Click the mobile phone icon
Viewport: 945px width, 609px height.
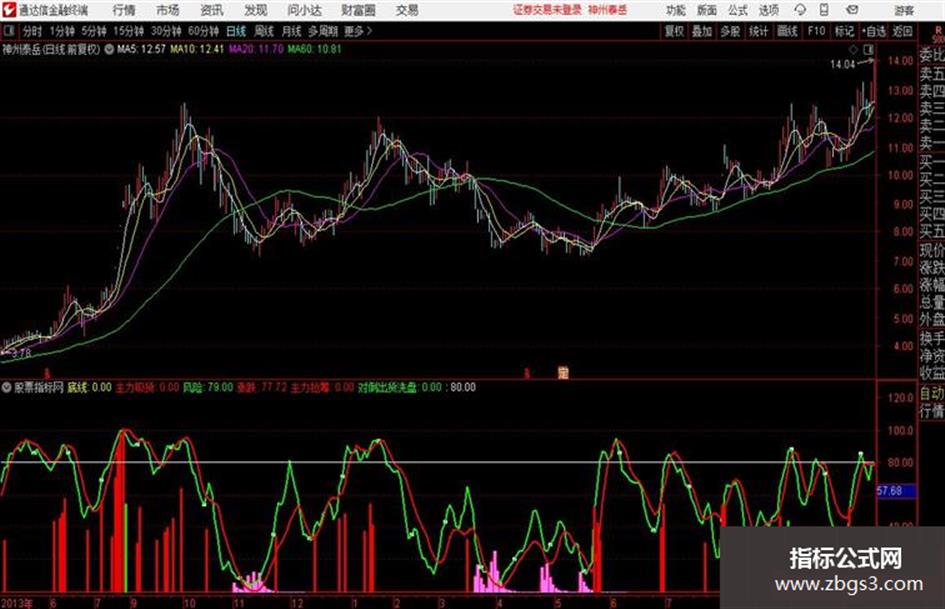pyautogui.click(x=824, y=10)
